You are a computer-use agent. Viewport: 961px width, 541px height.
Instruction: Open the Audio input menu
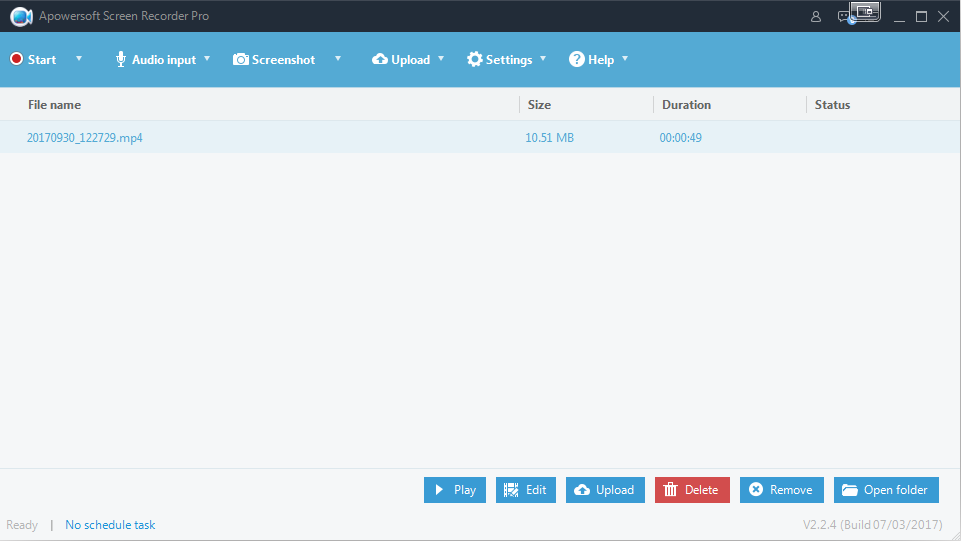tap(156, 59)
